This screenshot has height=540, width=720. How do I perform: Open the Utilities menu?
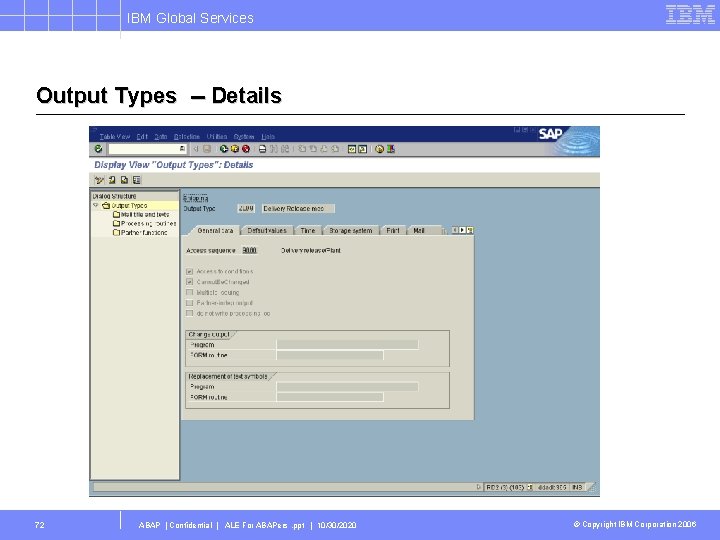click(x=217, y=136)
